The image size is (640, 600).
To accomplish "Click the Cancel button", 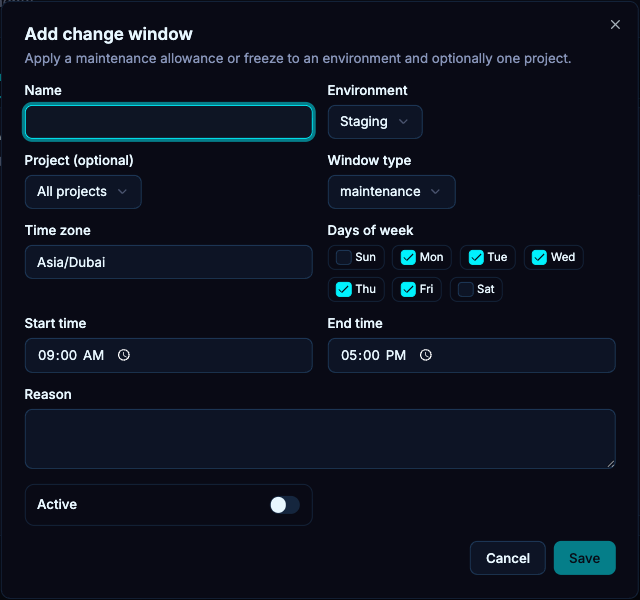I will [508, 558].
